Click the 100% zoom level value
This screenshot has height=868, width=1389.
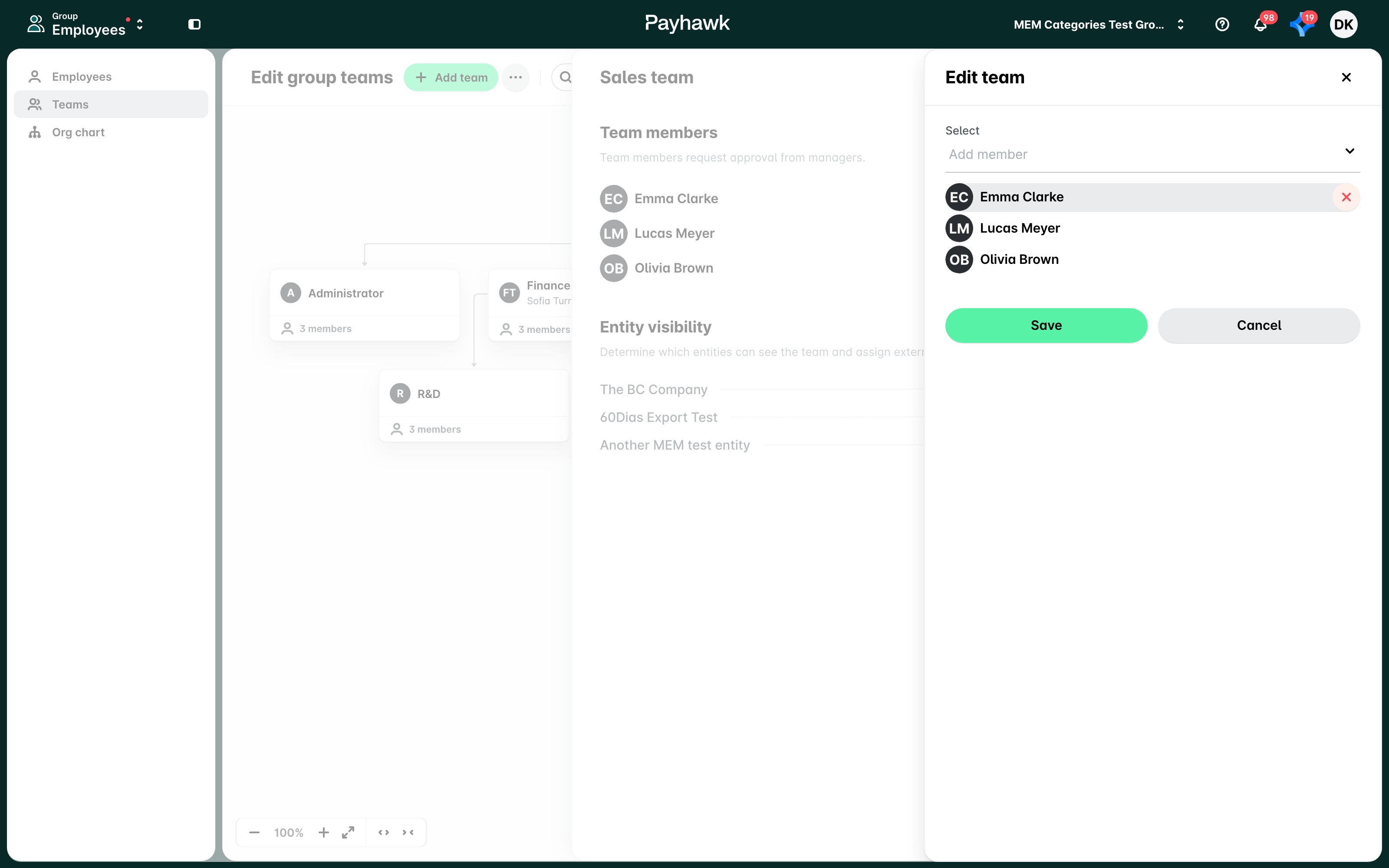point(289,832)
